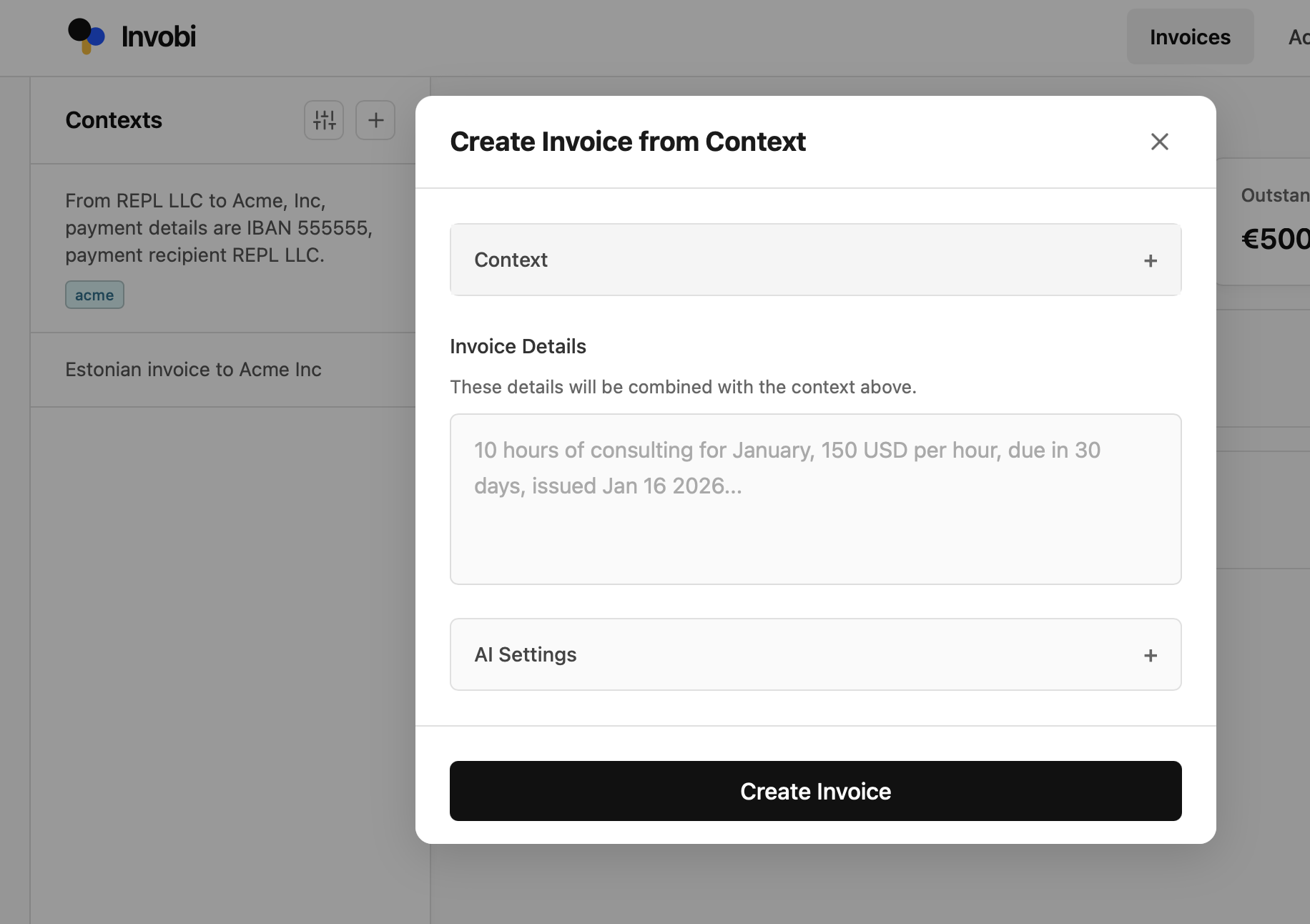Click into the invoice details text area

815,499
